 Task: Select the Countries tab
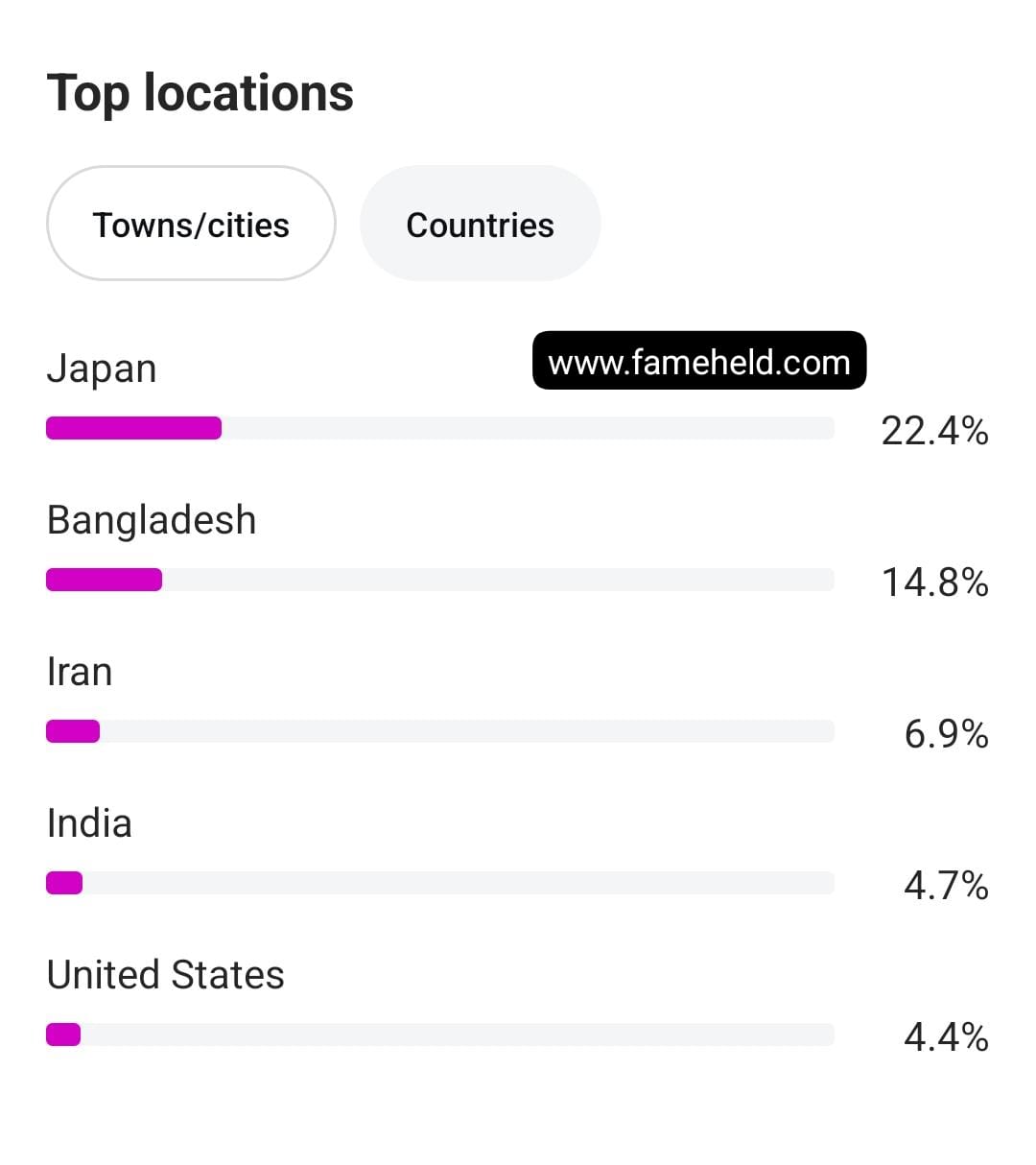(x=480, y=225)
